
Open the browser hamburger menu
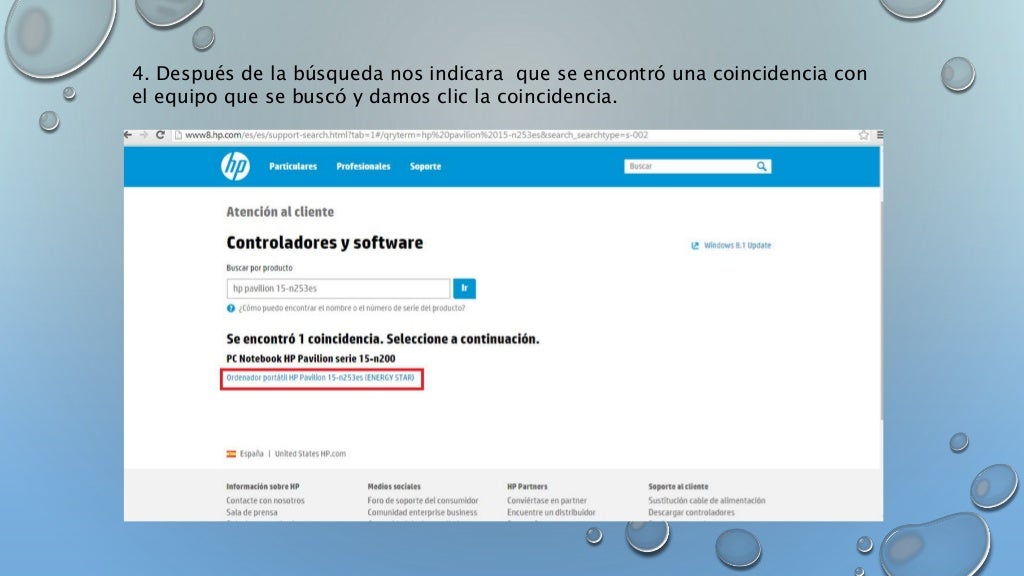pyautogui.click(x=880, y=135)
